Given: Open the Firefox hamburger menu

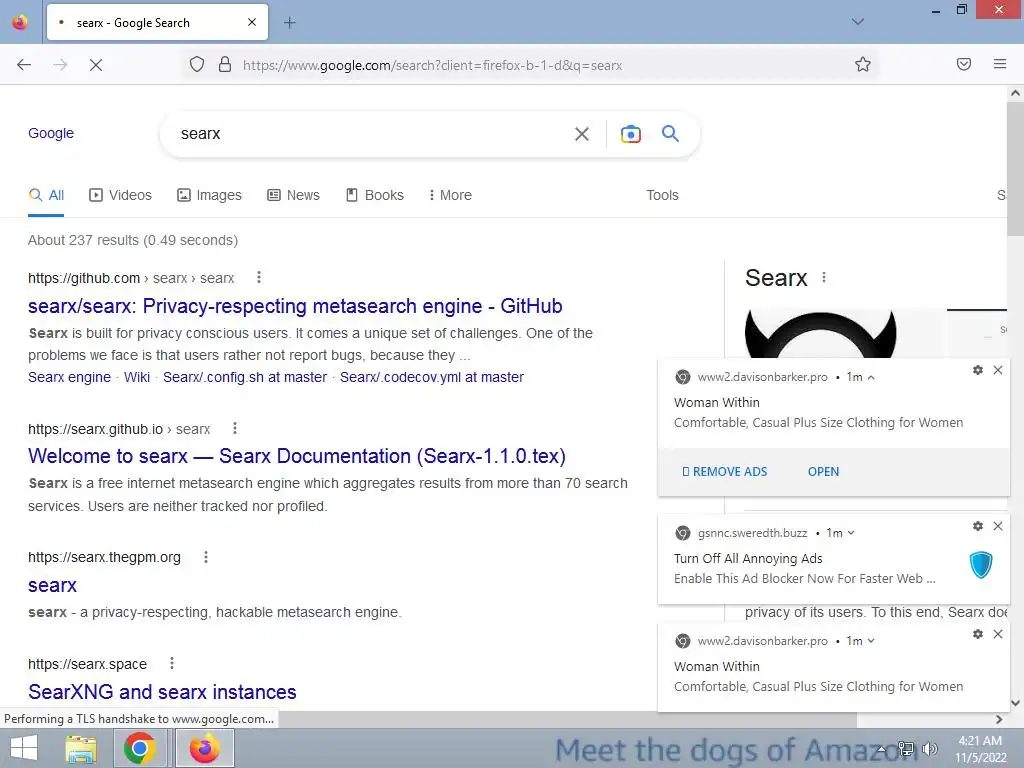Looking at the screenshot, I should (x=1000, y=64).
